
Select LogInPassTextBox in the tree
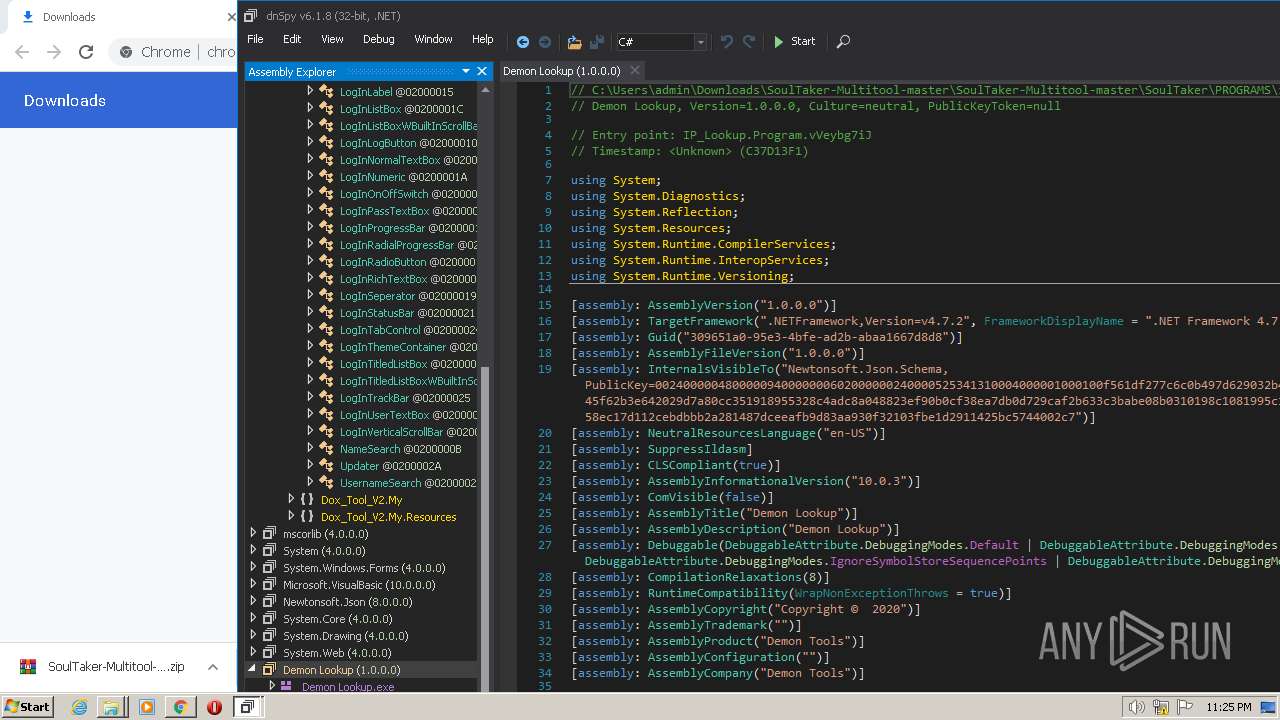pos(384,210)
